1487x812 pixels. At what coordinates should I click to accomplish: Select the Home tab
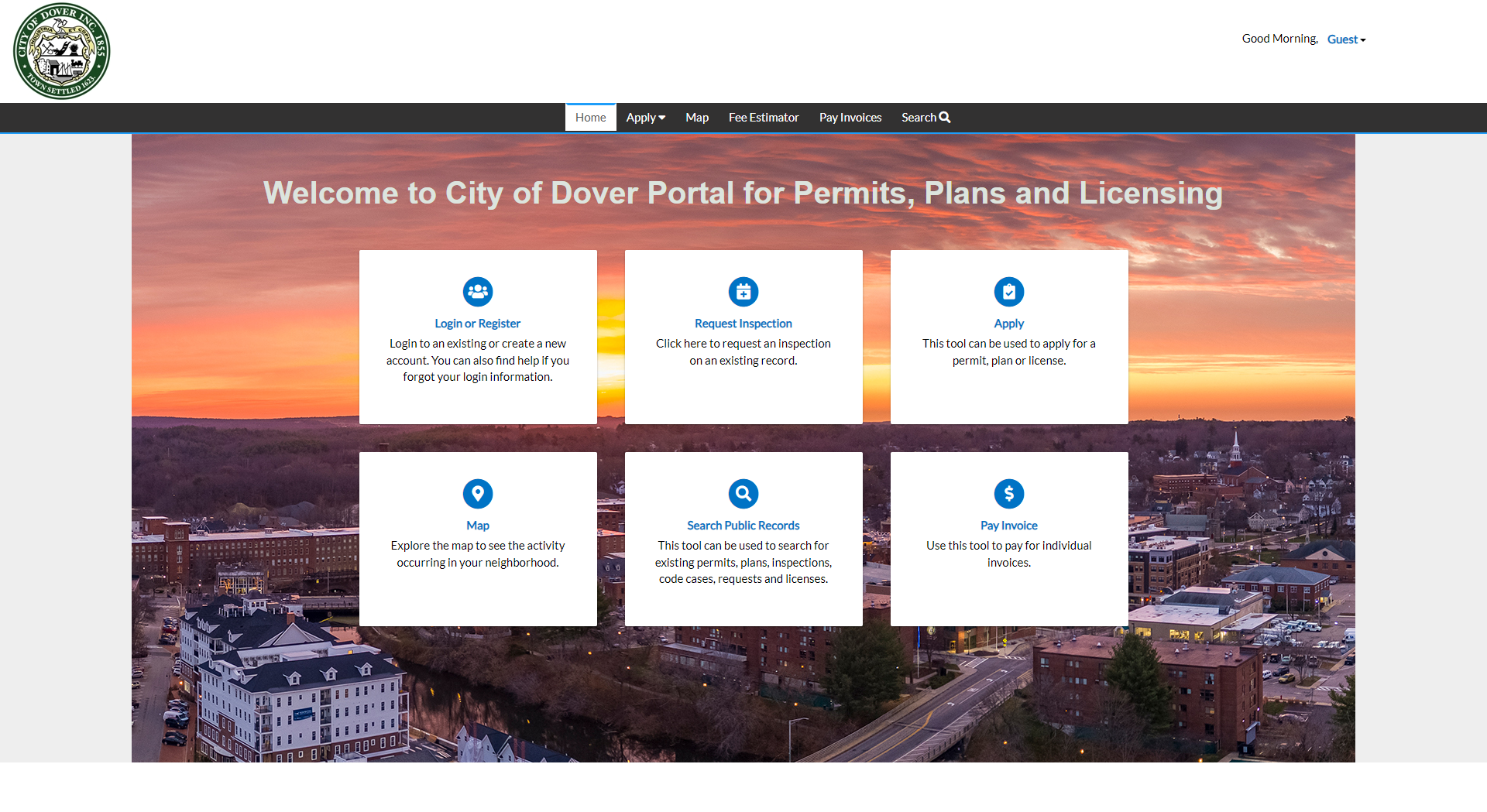pyautogui.click(x=591, y=118)
